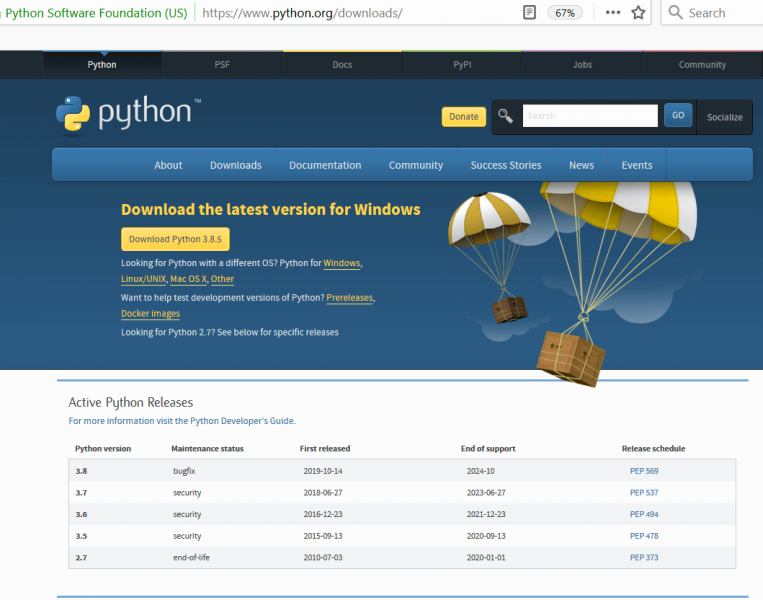
Task: Click the browser search bar magnifier icon
Action: (x=675, y=13)
